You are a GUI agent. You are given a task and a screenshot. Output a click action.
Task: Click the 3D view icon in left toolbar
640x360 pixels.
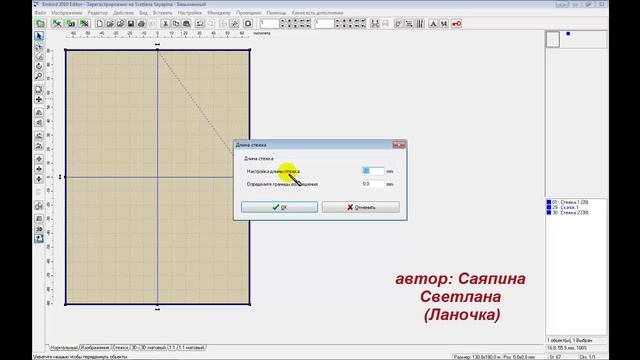pyautogui.click(x=39, y=229)
